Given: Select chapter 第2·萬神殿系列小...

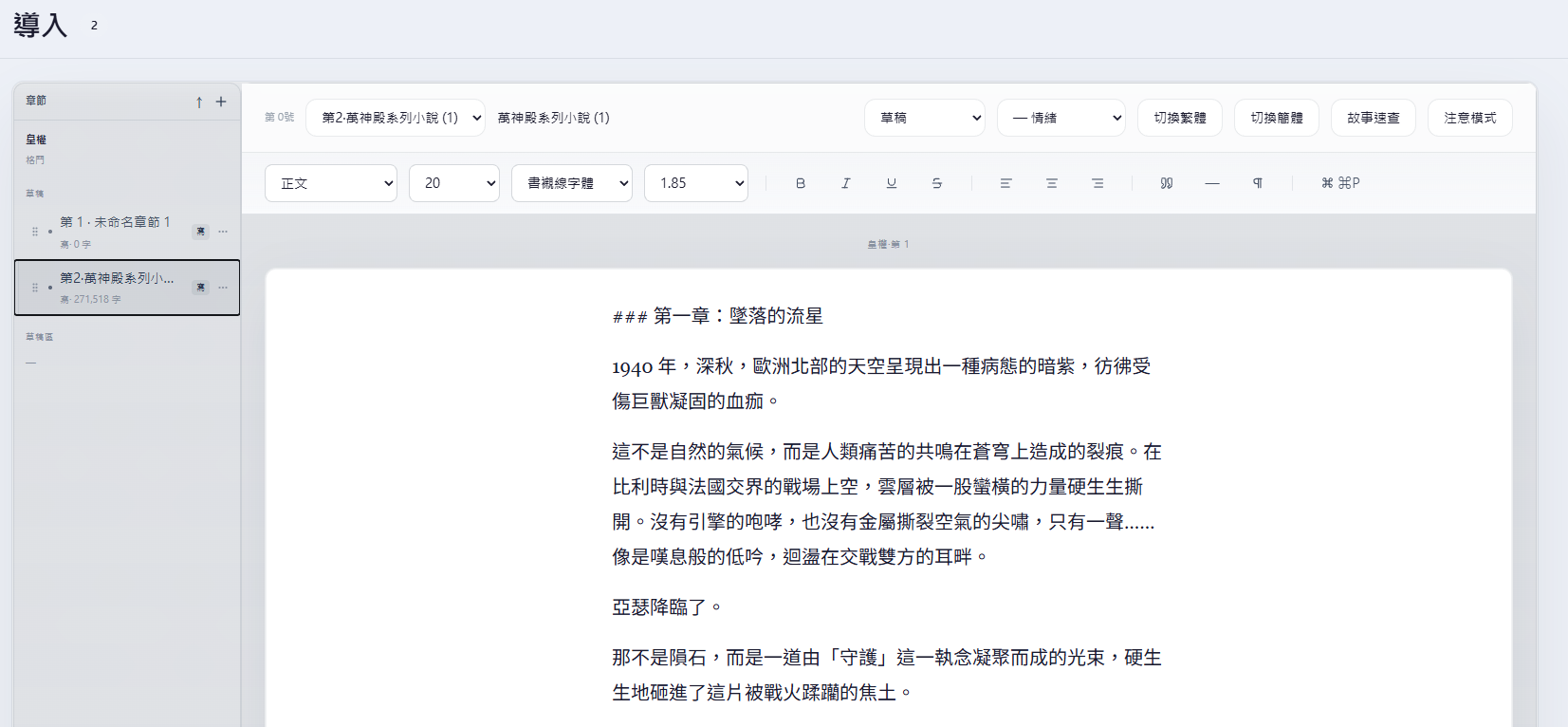Looking at the screenshot, I should pos(127,288).
